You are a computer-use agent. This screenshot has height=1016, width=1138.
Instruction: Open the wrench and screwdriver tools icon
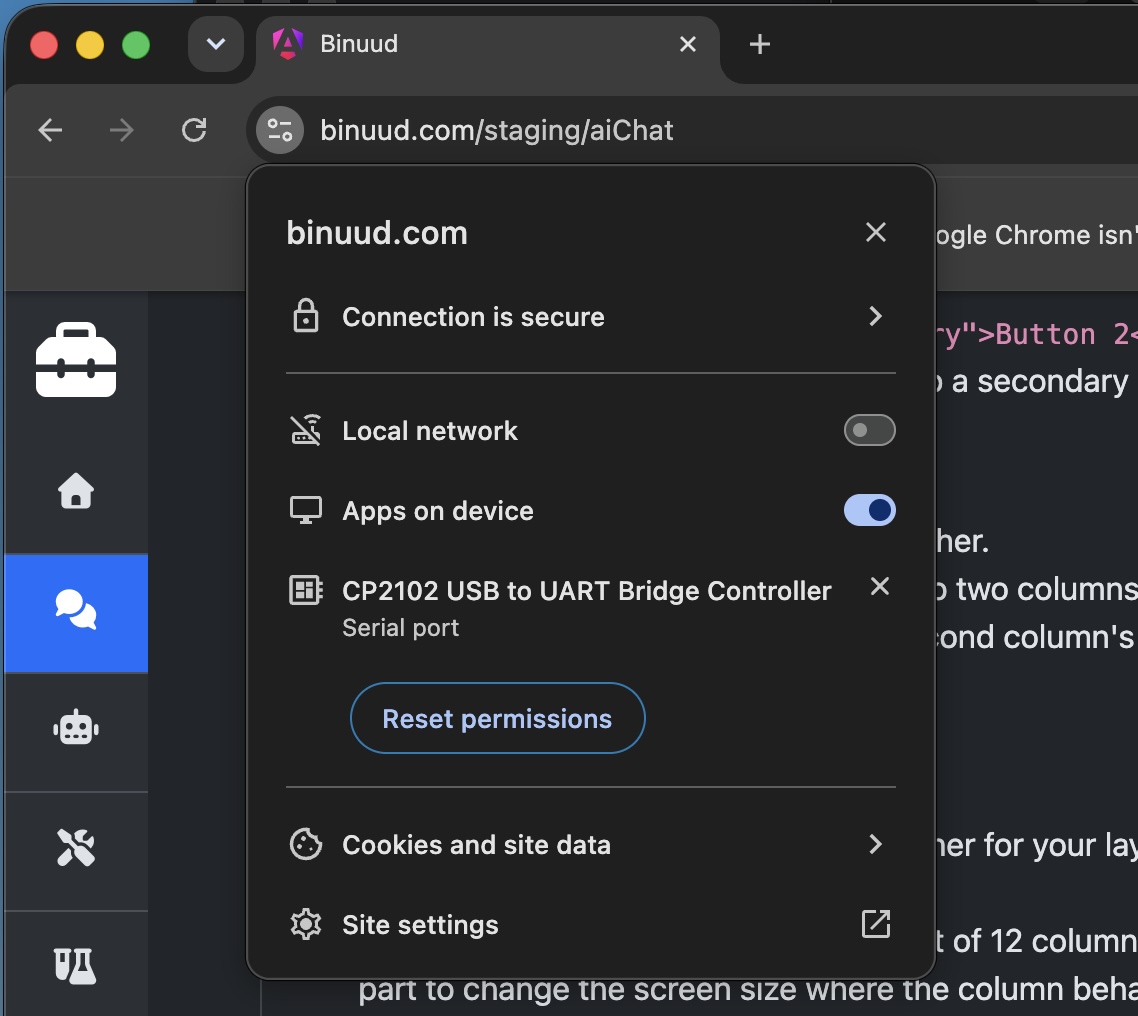[76, 847]
